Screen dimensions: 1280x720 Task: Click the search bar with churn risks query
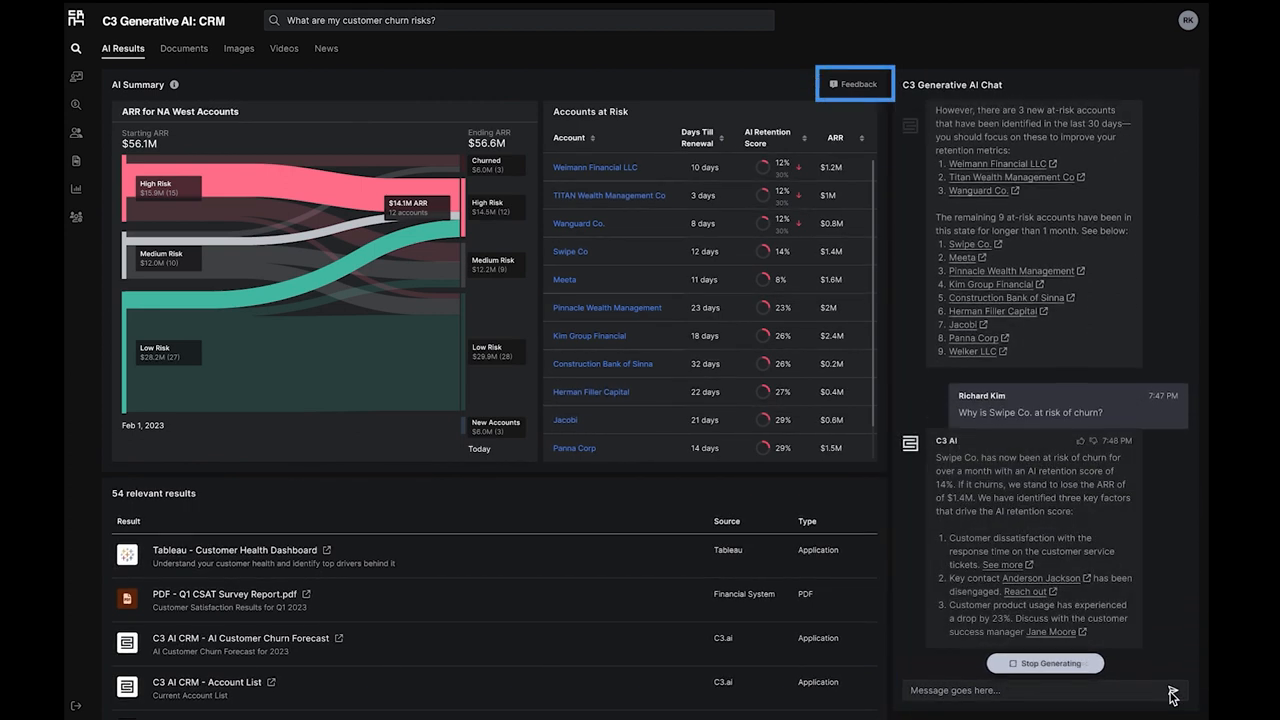[519, 20]
